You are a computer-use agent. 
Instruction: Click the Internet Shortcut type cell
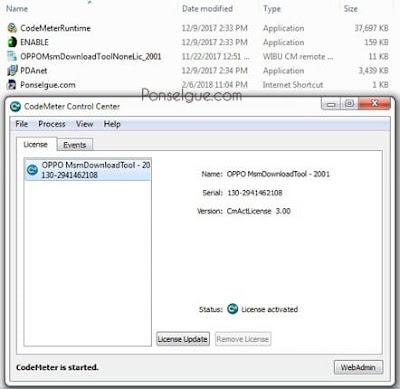[x=293, y=85]
